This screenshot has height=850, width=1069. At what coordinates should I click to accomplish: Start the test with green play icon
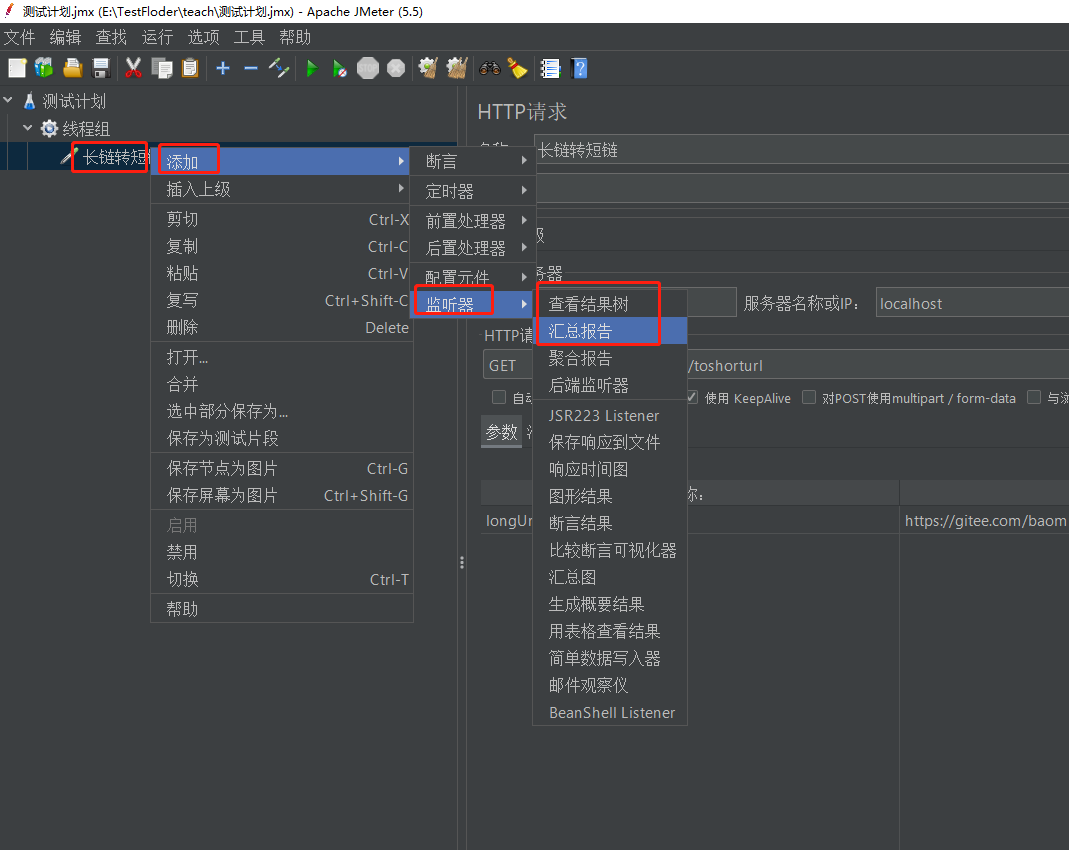click(x=312, y=68)
